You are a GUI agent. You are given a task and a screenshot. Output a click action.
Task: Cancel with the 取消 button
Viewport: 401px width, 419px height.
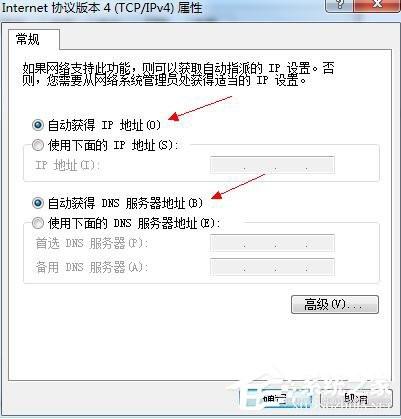point(356,398)
